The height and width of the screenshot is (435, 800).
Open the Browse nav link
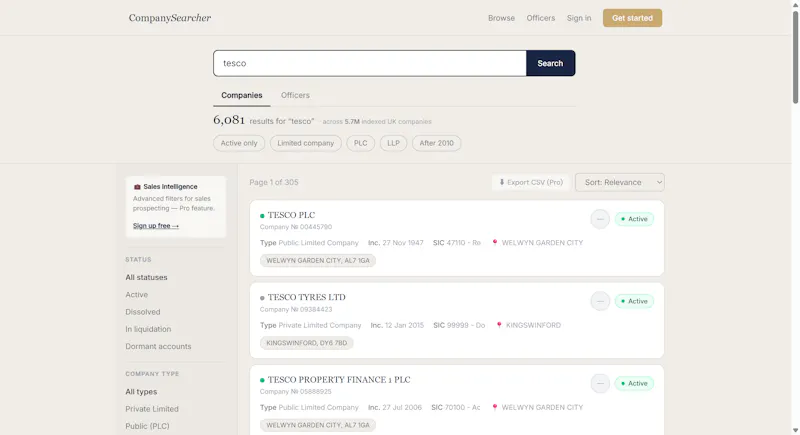(501, 18)
